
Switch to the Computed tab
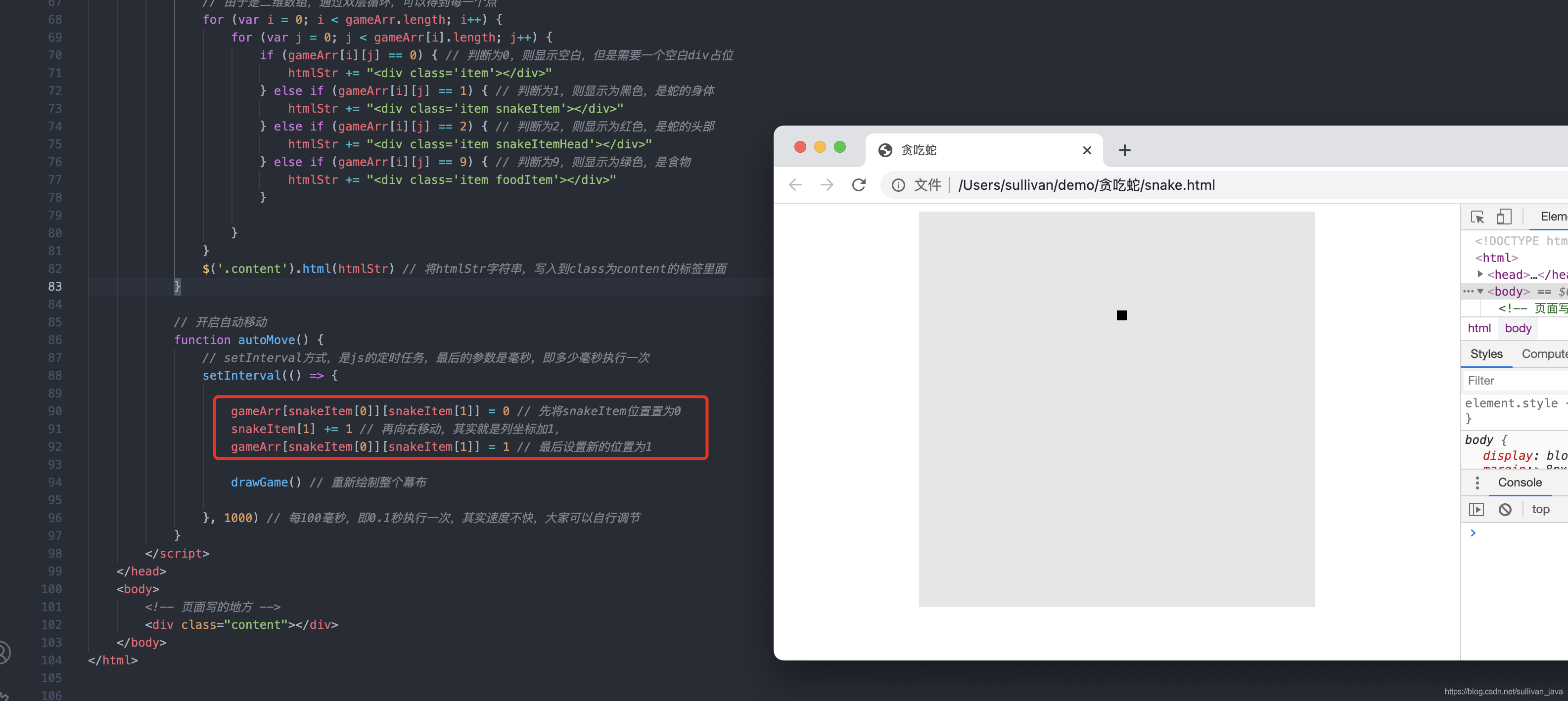coord(1544,354)
